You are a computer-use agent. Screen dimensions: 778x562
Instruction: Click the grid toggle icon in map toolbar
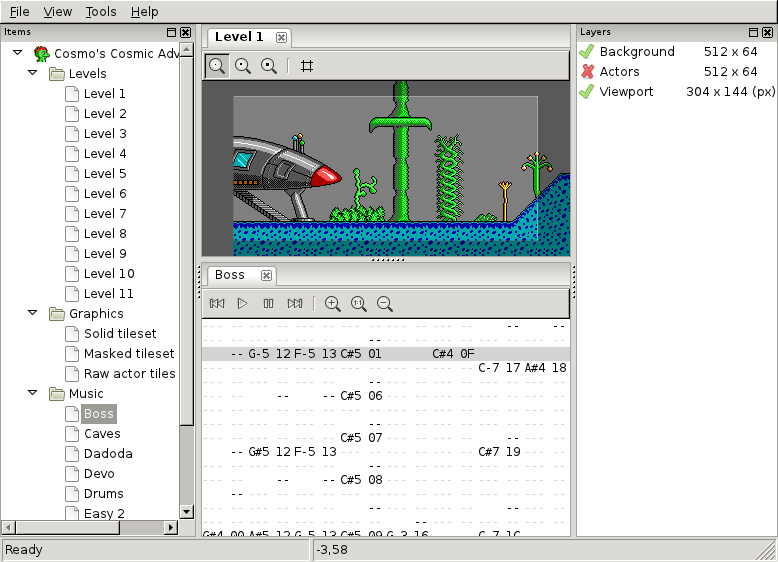pos(307,66)
